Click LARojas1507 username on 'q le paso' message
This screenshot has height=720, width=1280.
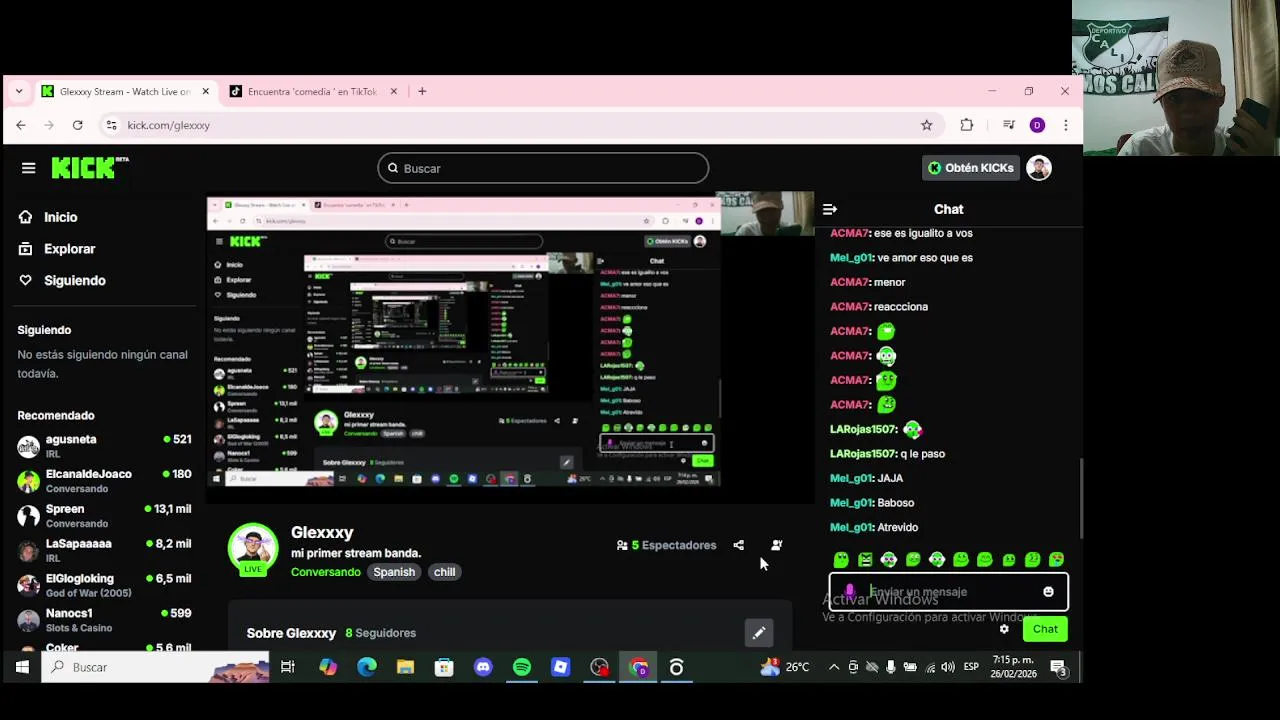863,454
